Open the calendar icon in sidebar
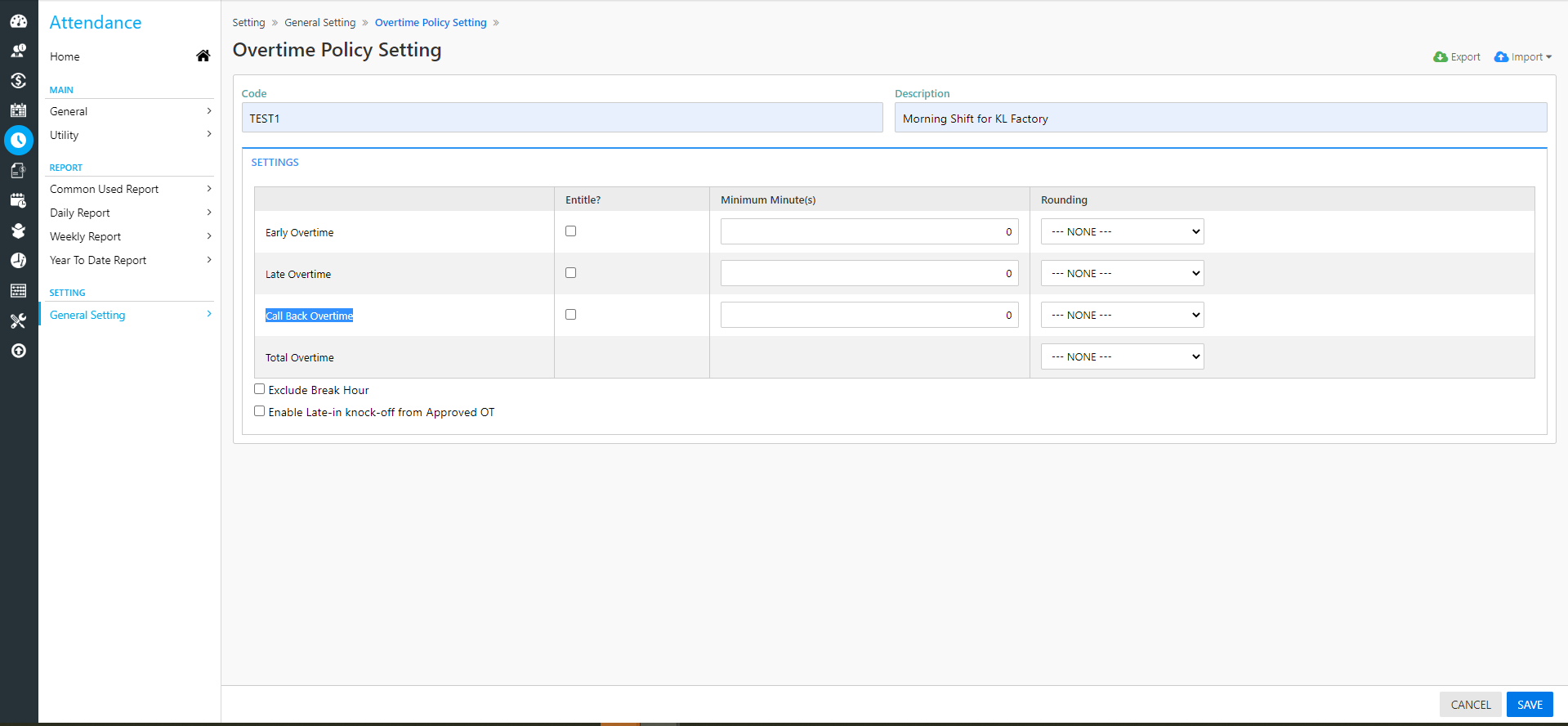 (18, 110)
